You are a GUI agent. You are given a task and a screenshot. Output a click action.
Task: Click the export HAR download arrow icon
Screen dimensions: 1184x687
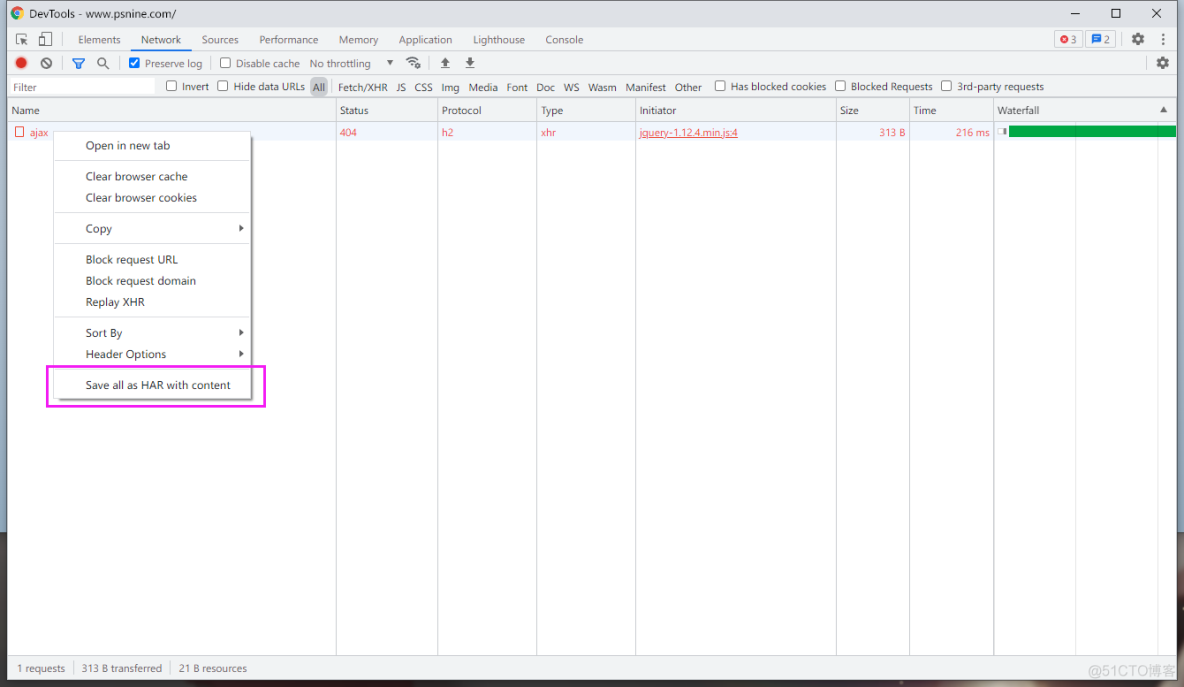tap(470, 63)
